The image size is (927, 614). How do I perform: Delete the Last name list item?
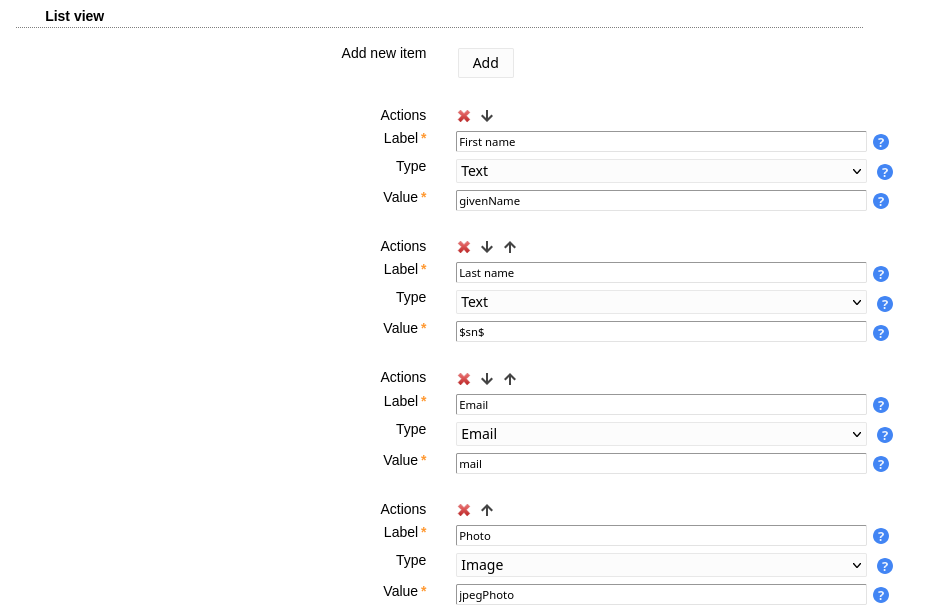(x=464, y=247)
